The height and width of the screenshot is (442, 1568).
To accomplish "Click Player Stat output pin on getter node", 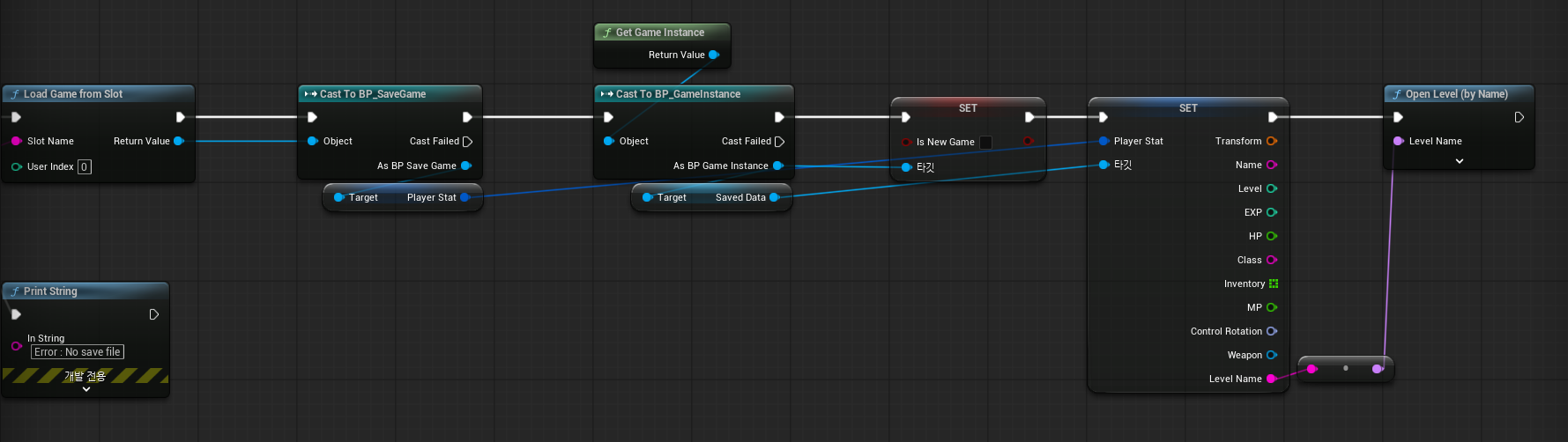I will [x=465, y=197].
